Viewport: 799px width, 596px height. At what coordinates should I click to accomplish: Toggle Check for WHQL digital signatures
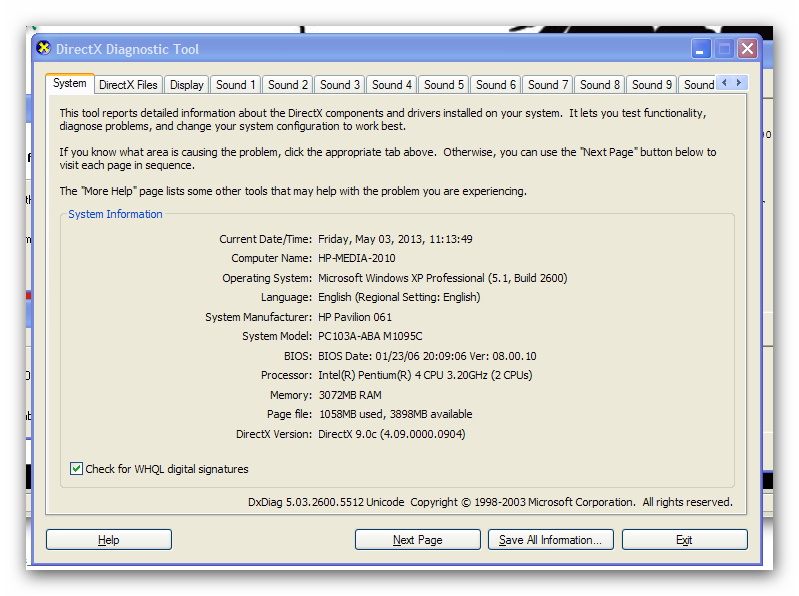pos(77,469)
